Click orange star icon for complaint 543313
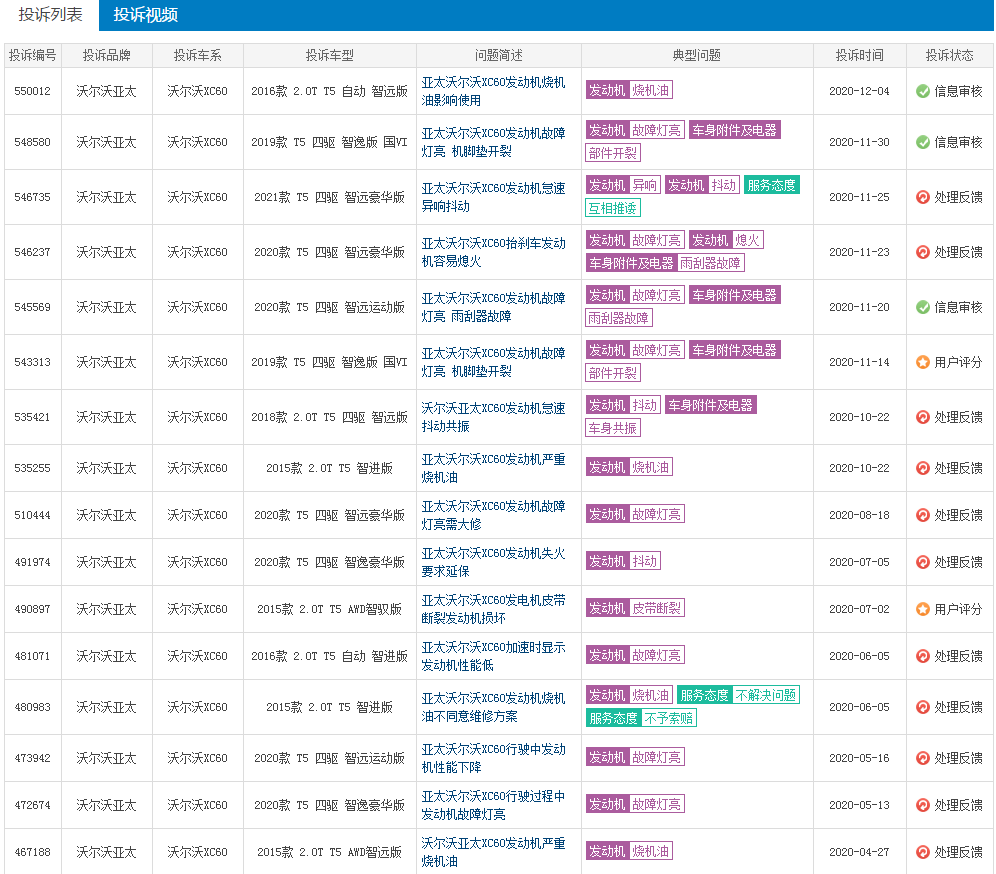Image resolution: width=996 pixels, height=874 pixels. [x=923, y=362]
